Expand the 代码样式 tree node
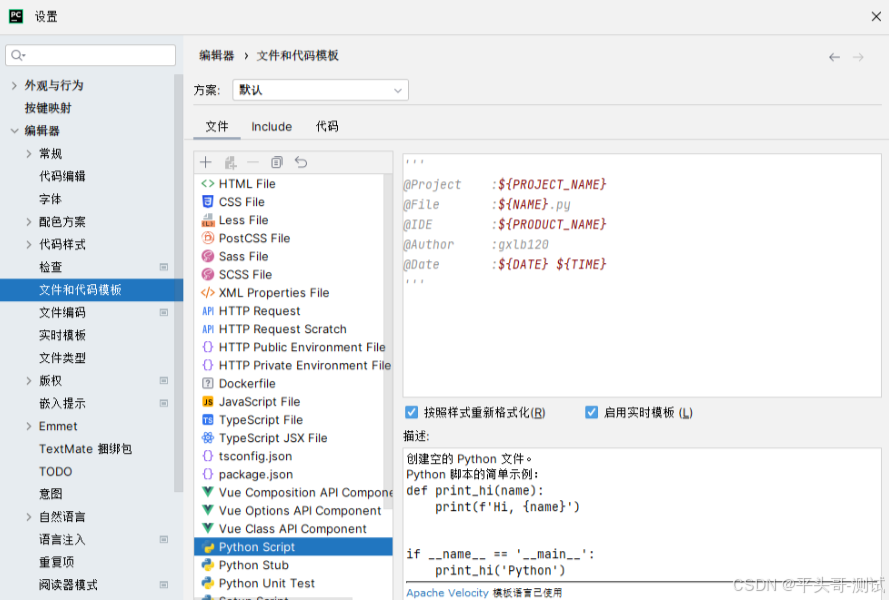 29,244
